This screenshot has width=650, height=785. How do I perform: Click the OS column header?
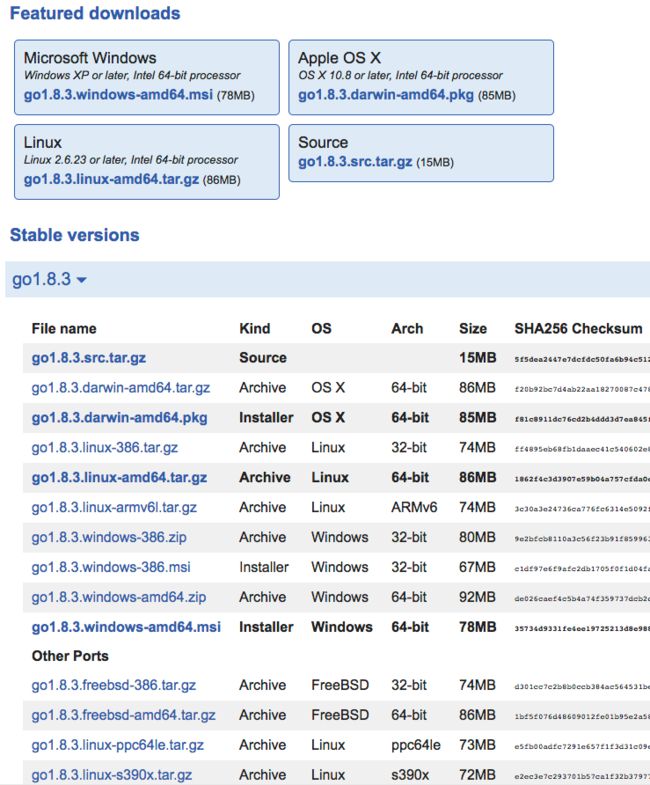point(321,329)
